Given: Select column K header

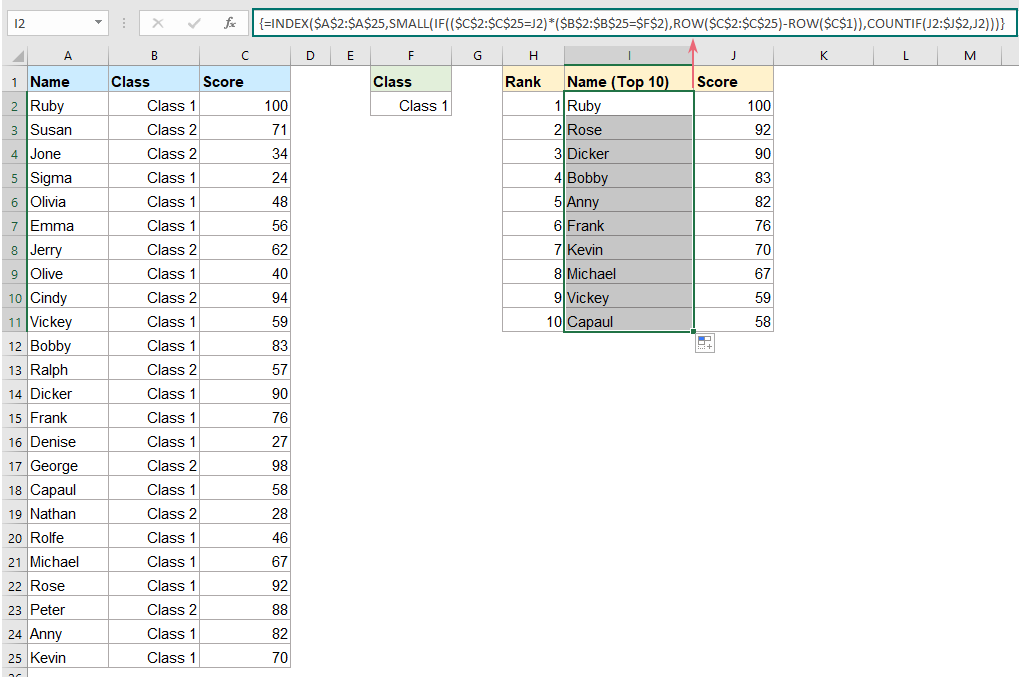Looking at the screenshot, I should [823, 56].
